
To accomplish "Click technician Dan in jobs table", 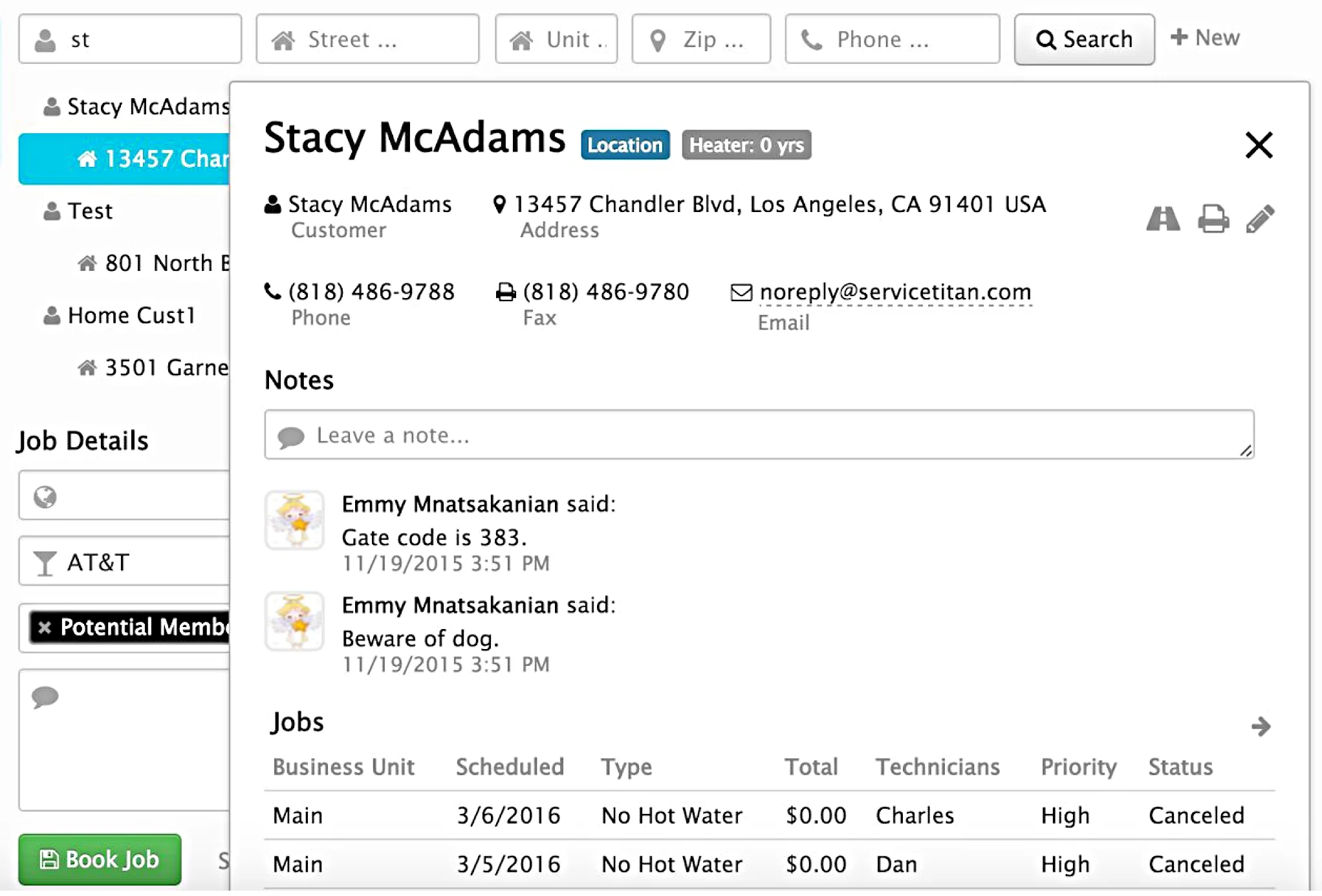I will point(896,864).
